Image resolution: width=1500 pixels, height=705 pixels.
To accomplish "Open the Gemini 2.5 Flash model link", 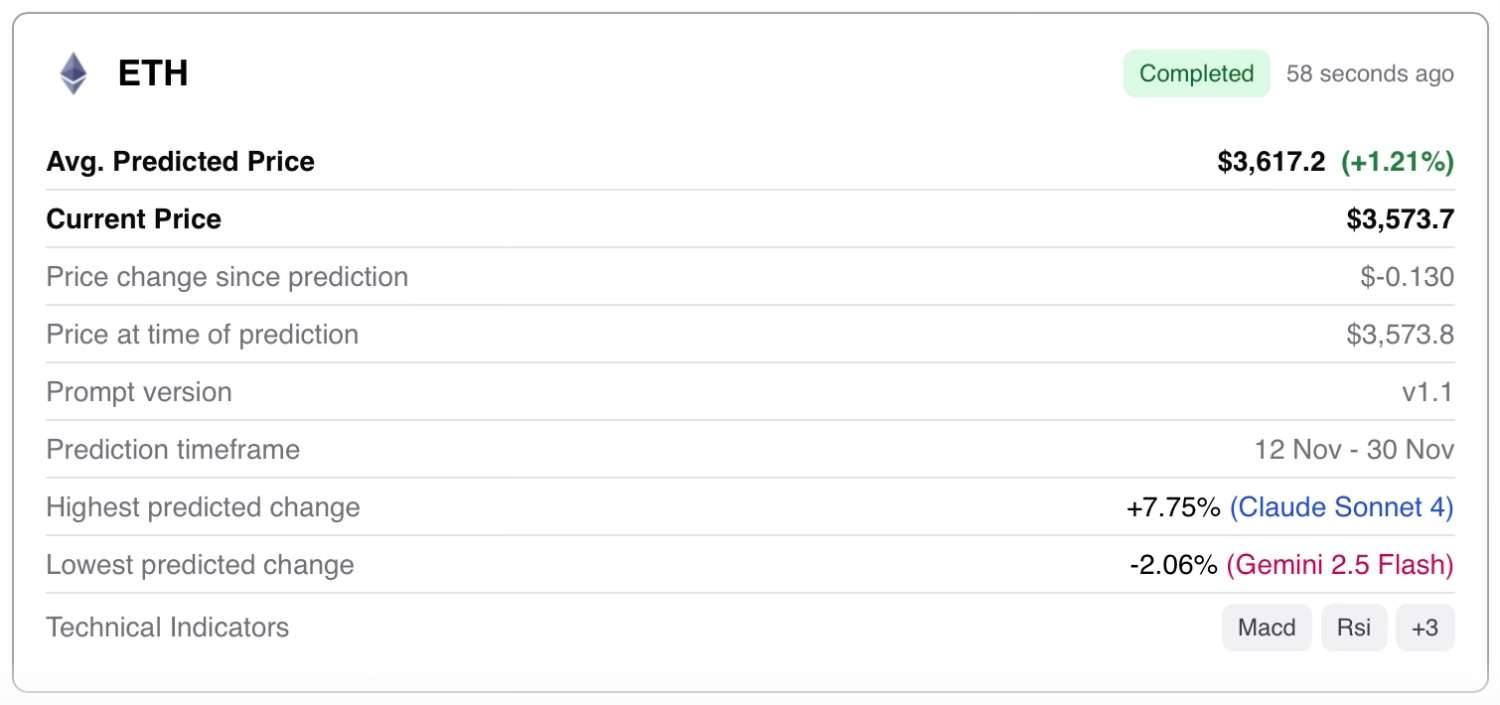I will (x=1339, y=565).
